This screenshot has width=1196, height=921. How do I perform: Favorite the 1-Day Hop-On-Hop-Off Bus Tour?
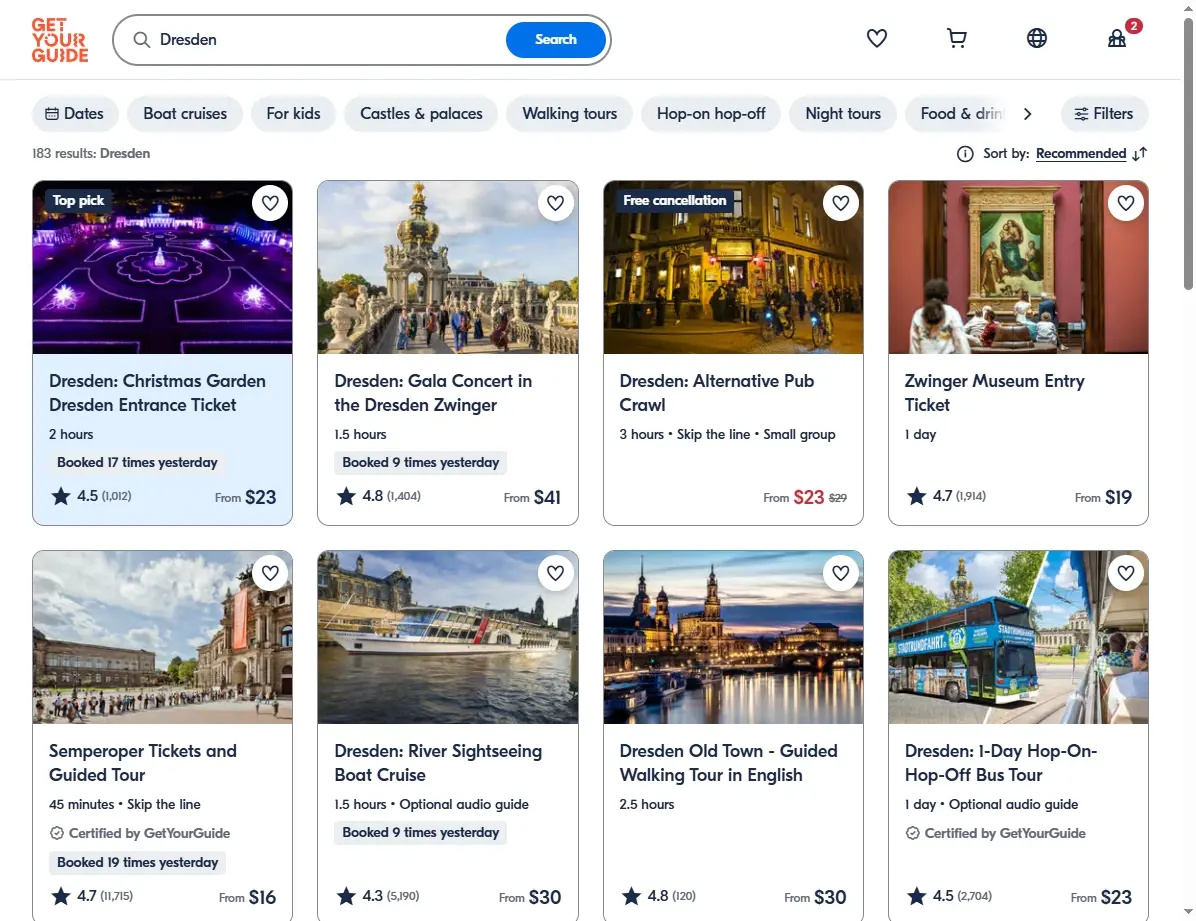(x=1126, y=573)
